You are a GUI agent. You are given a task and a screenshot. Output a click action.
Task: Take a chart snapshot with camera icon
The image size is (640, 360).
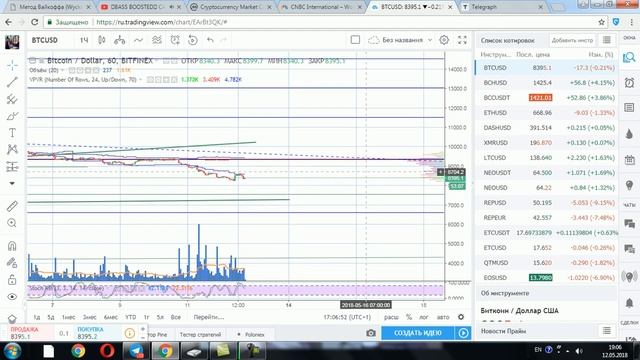[371, 333]
